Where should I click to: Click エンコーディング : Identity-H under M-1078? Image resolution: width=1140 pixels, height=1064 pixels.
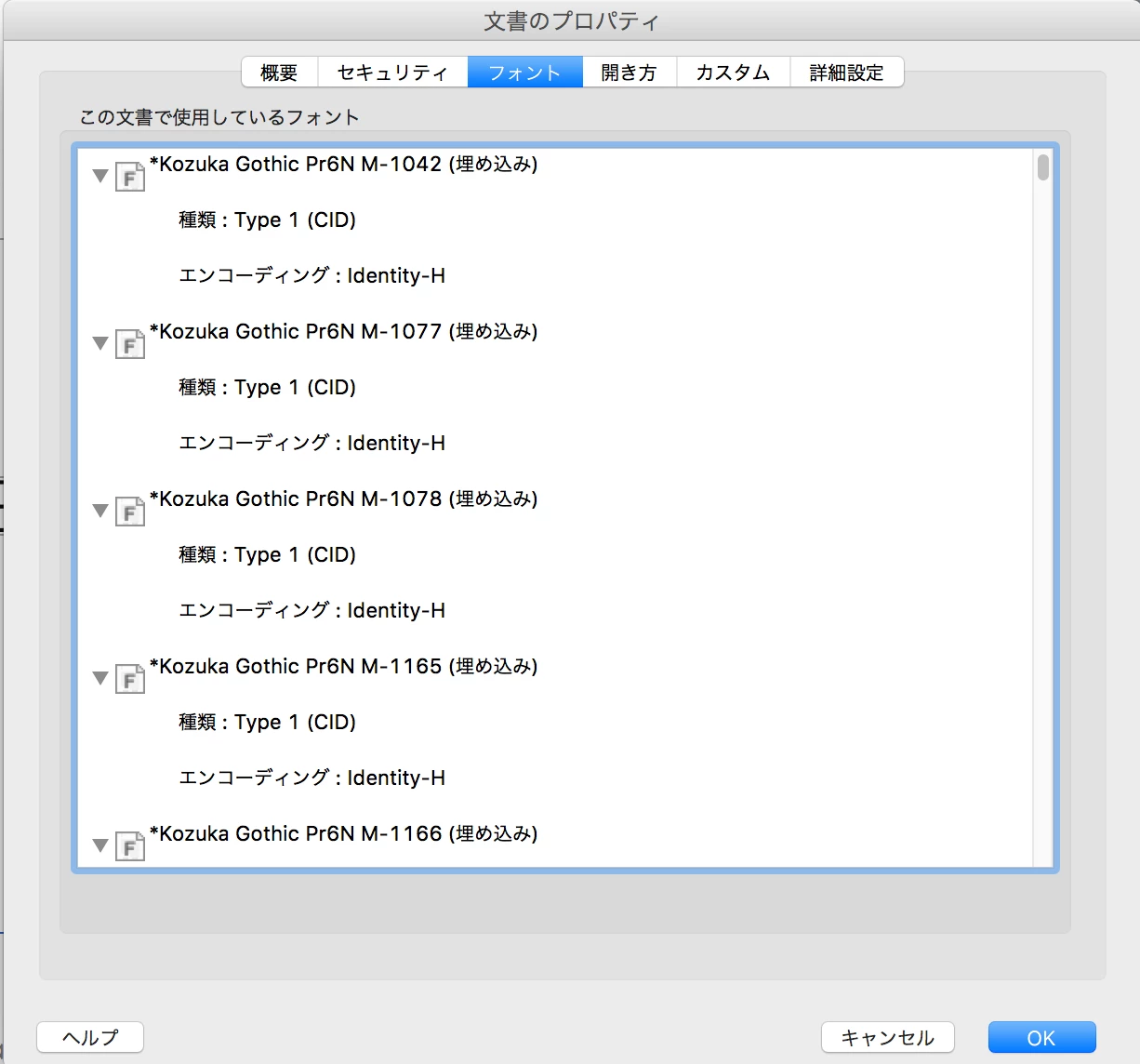coord(312,610)
